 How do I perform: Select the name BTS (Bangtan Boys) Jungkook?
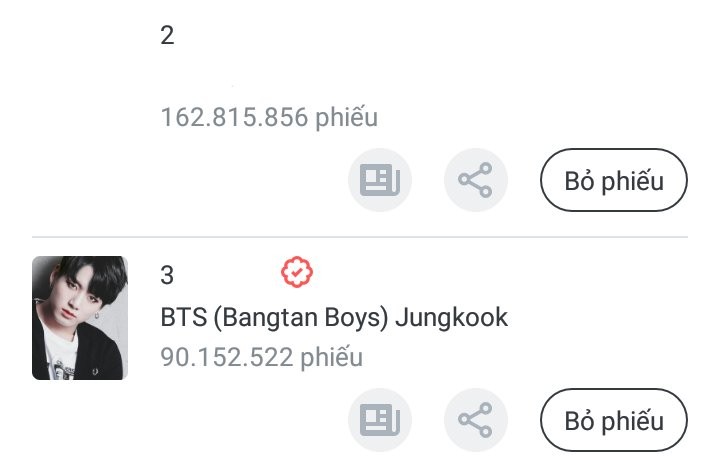[334, 318]
